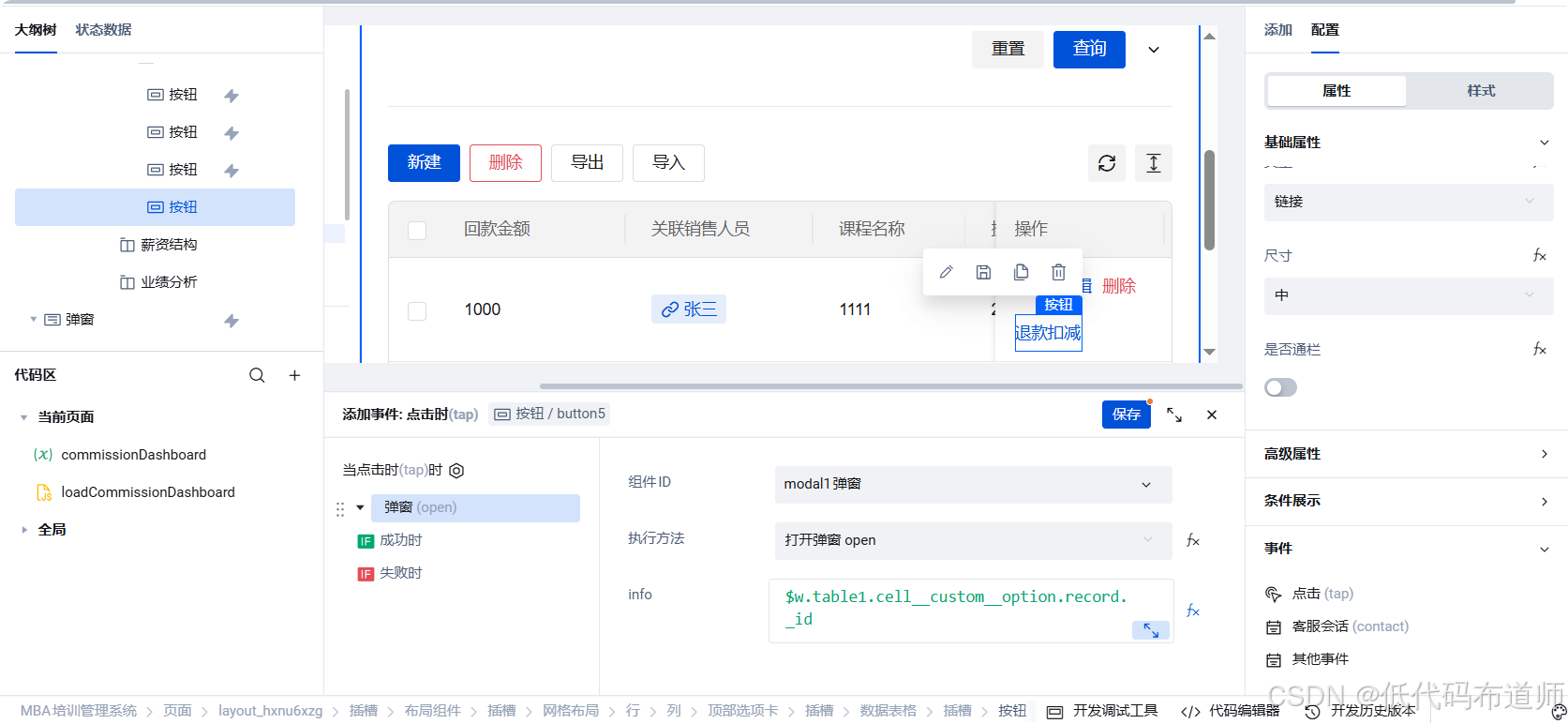The image size is (1568, 724).
Task: Click the fx icon beside info field
Action: click(1193, 611)
